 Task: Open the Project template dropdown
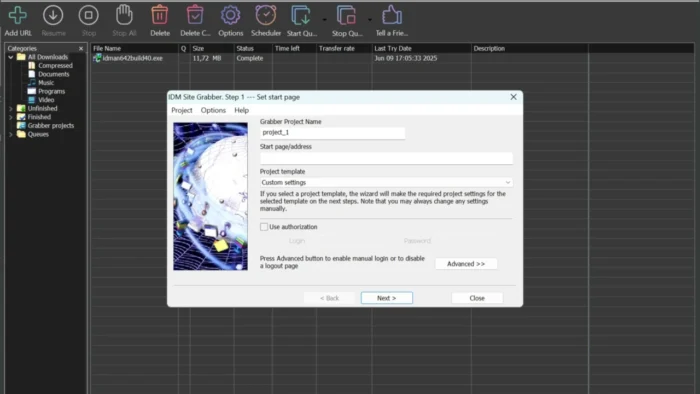tap(386, 182)
